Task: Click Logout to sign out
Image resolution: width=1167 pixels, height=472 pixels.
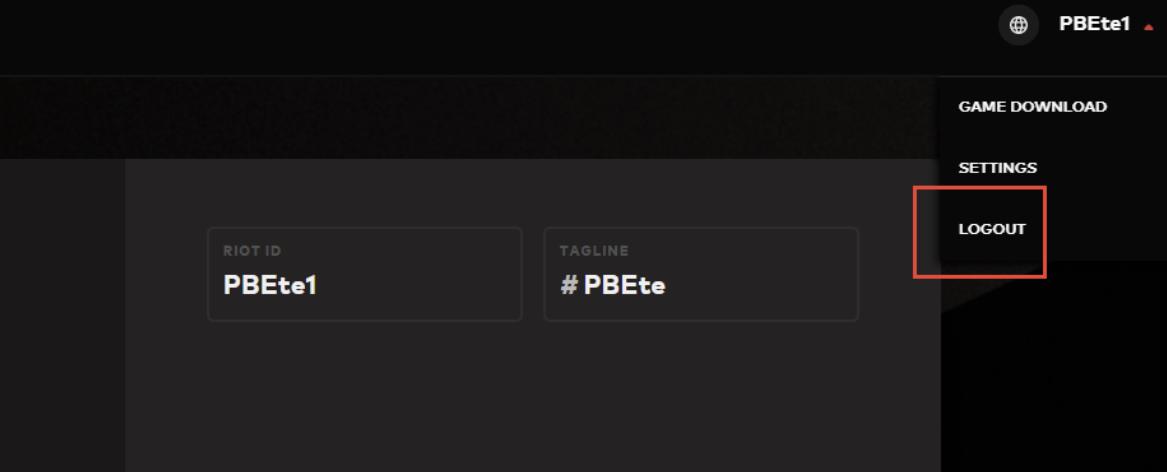Action: (992, 229)
